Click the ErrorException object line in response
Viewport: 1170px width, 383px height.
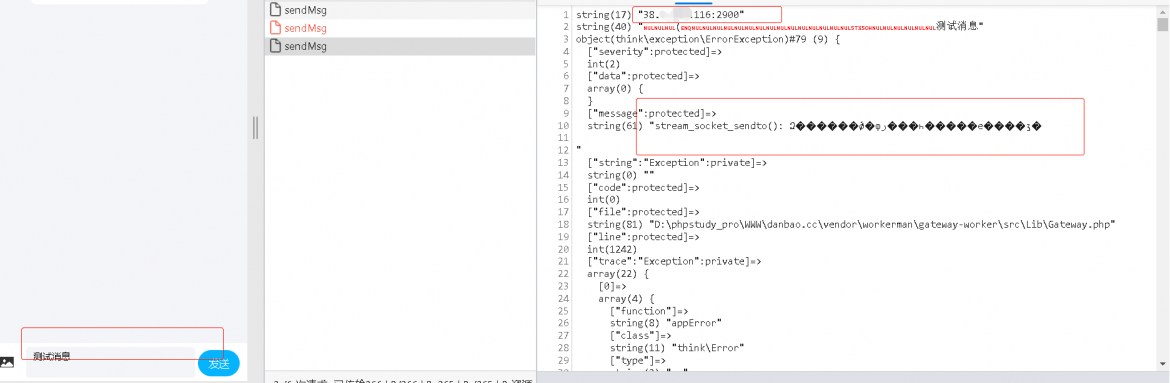[x=708, y=39]
